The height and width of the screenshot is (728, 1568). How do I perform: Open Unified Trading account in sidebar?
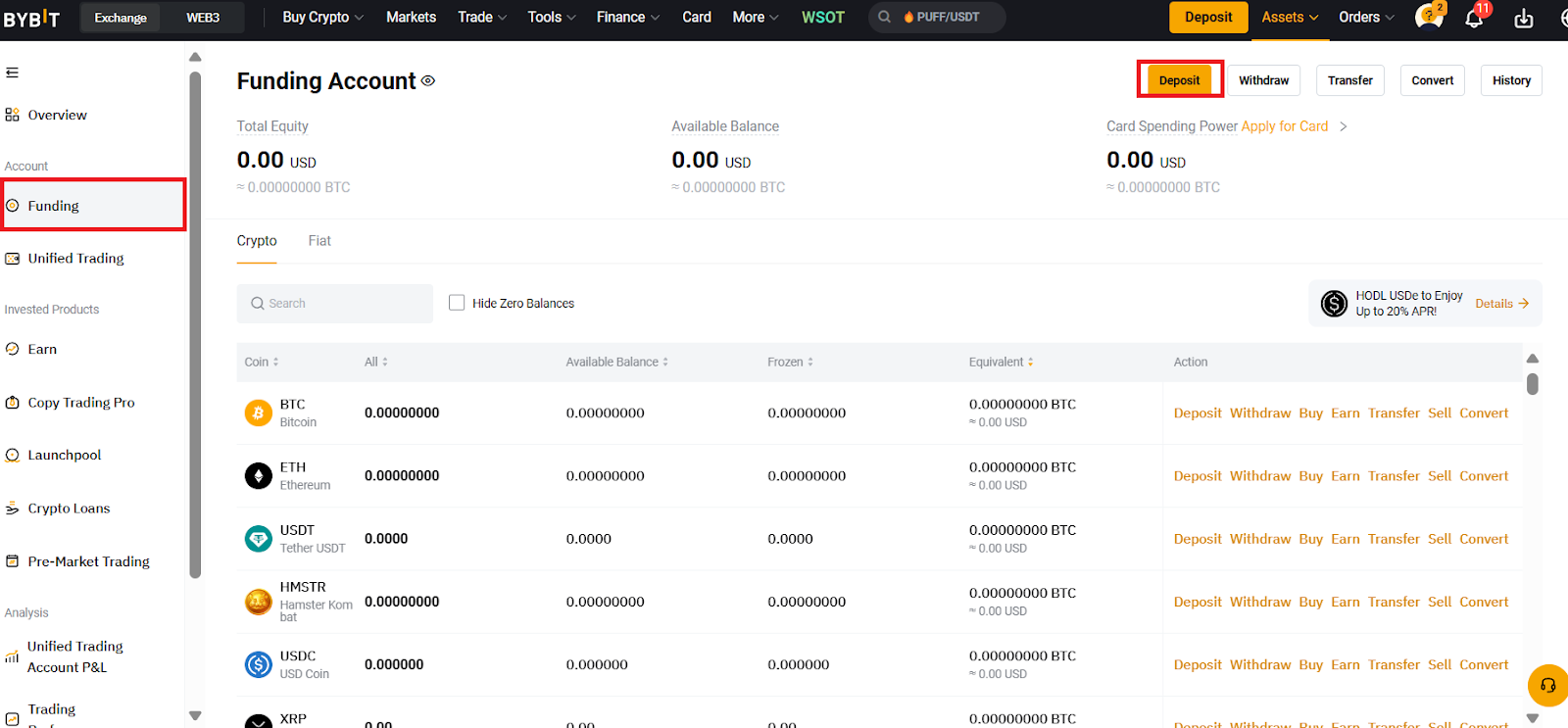pos(65,258)
